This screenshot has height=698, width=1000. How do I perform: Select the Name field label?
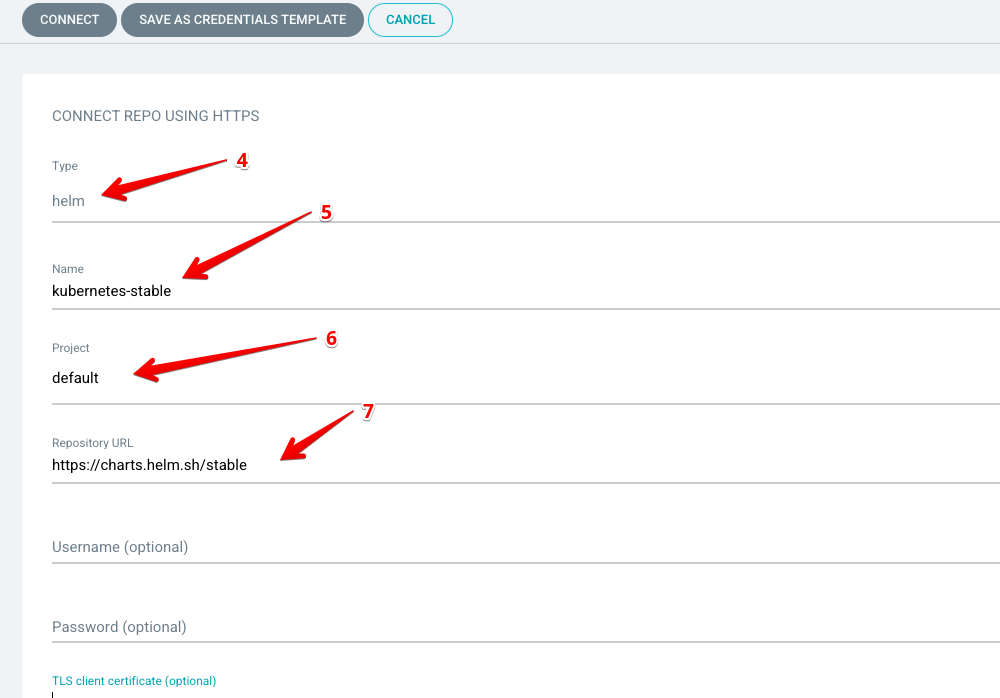click(68, 269)
